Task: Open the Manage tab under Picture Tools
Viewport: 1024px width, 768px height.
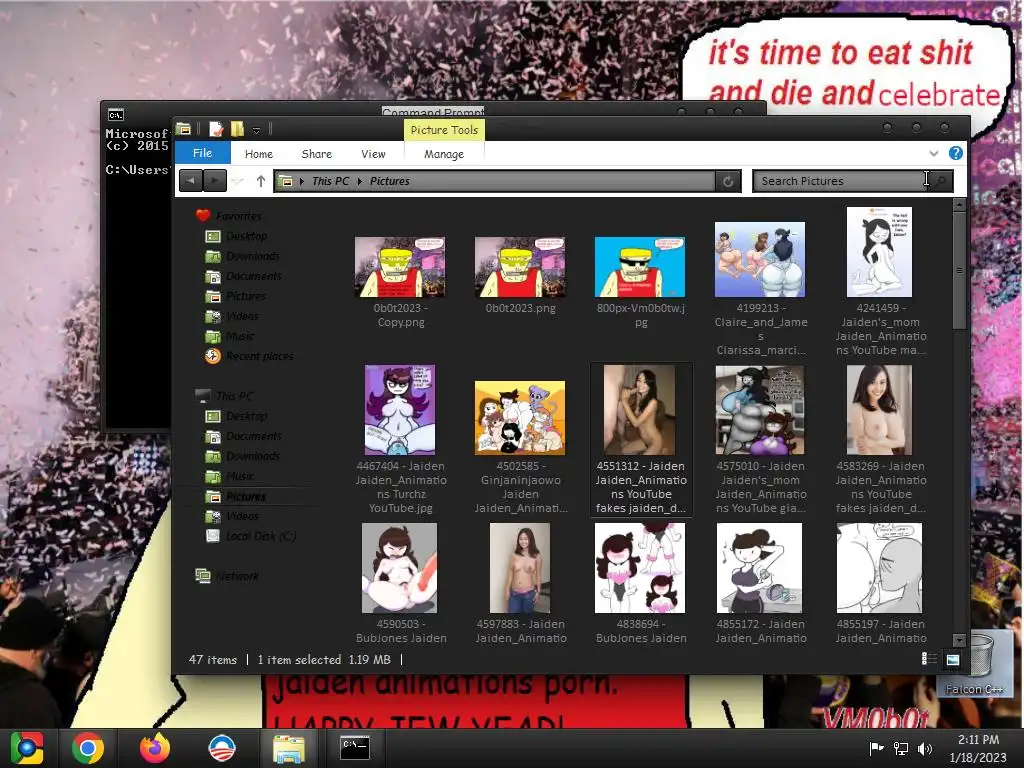Action: coord(444,154)
